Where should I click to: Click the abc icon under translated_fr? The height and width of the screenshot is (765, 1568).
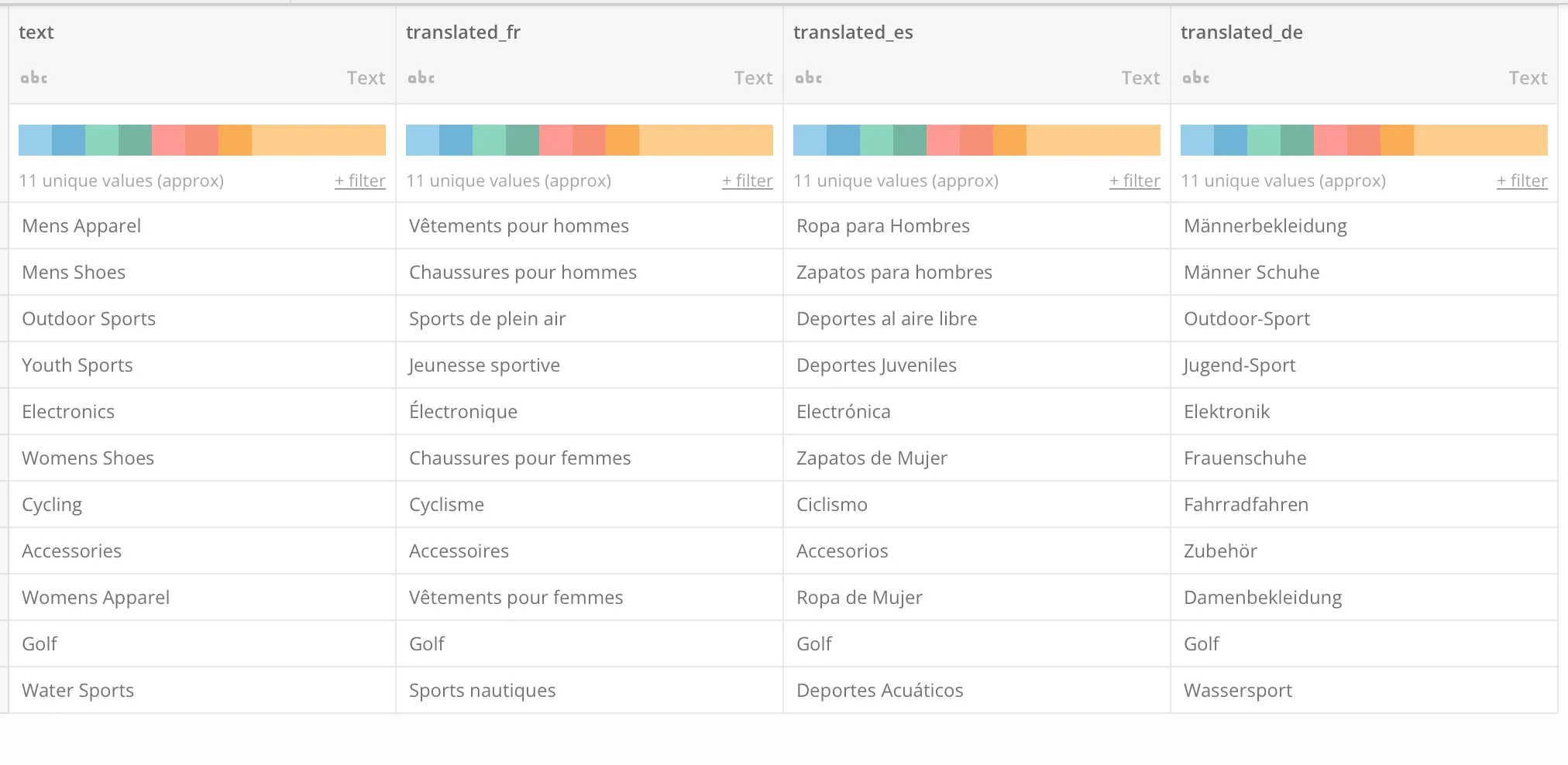[421, 78]
